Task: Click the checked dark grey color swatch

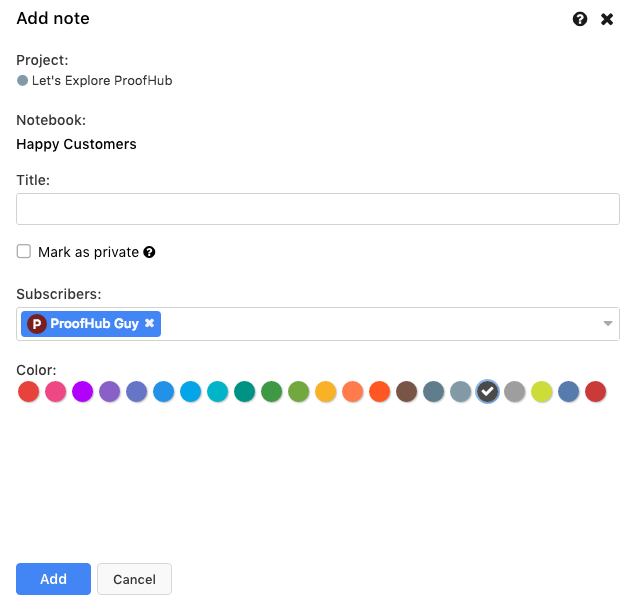Action: (x=487, y=391)
